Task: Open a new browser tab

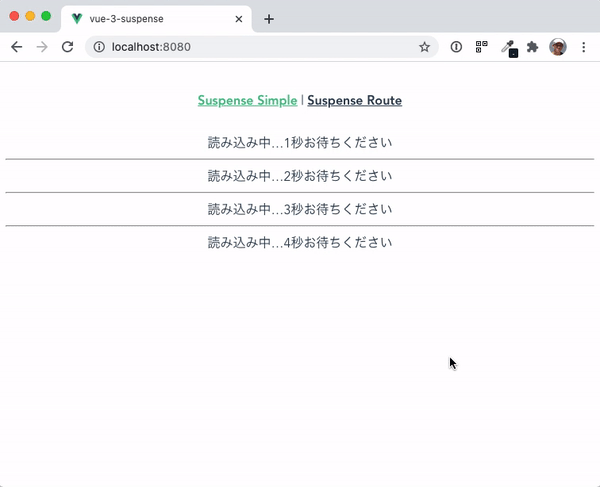Action: (x=269, y=19)
